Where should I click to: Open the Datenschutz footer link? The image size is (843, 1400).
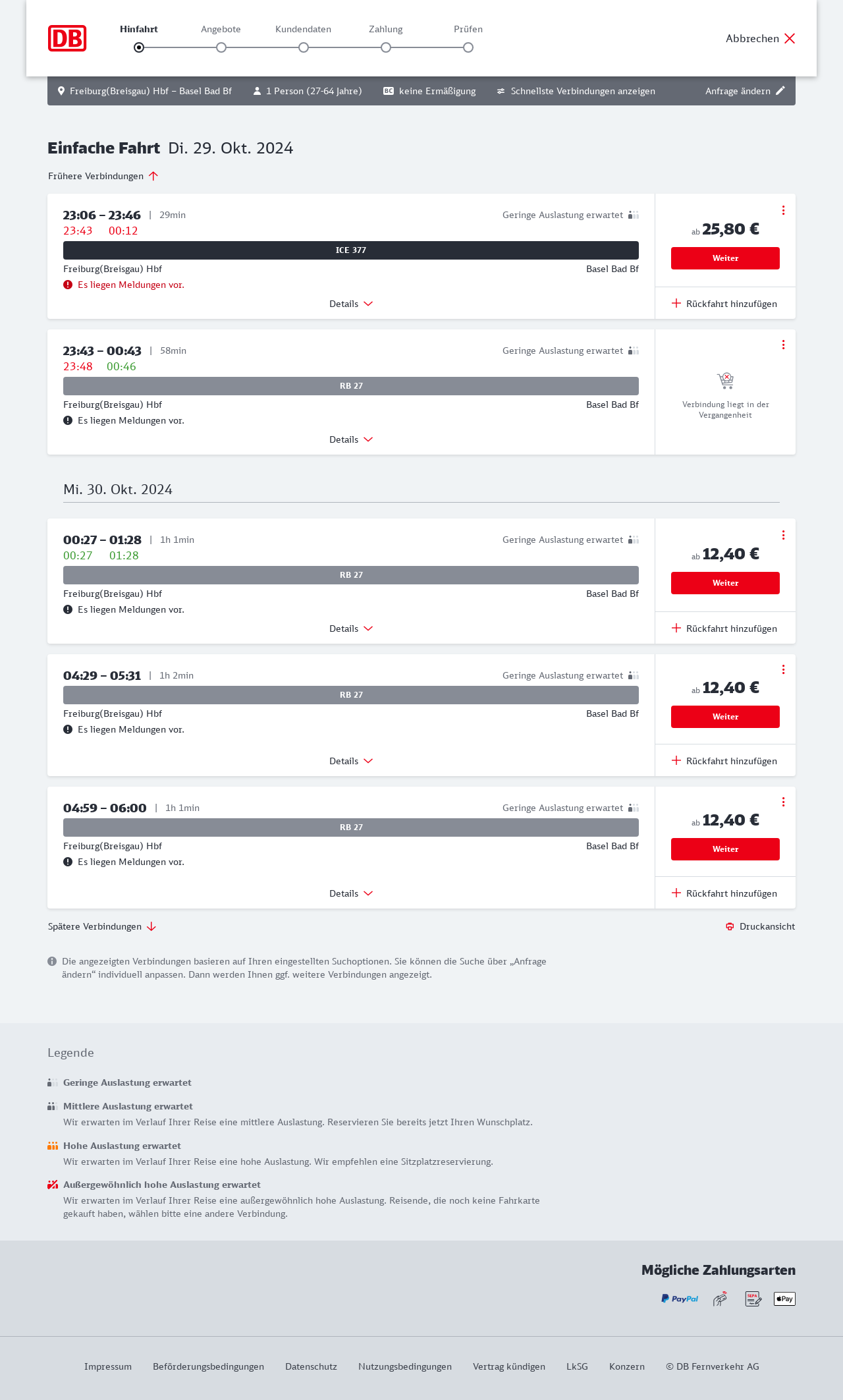[x=311, y=1366]
